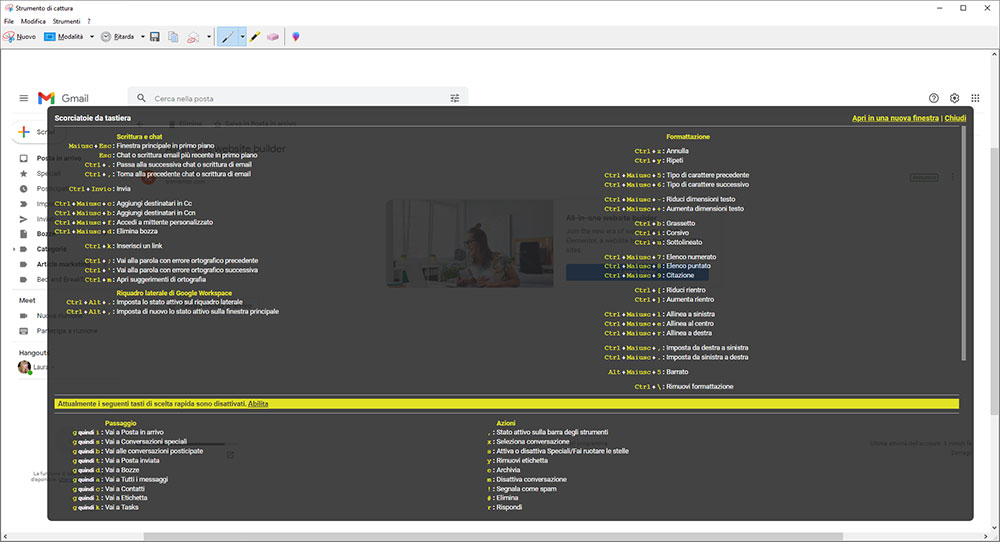The image size is (1000, 542).
Task: Click the 'Segnala come spam' shortcut line
Action: click(522, 489)
